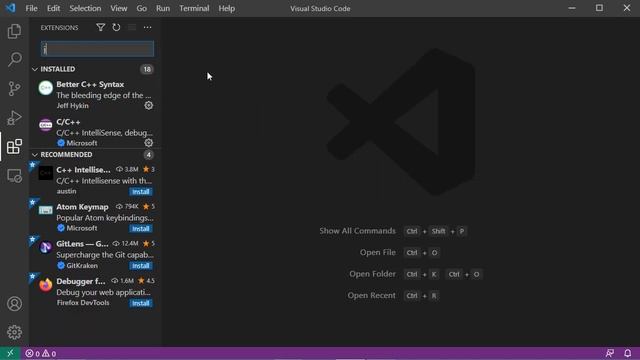The height and width of the screenshot is (360, 640).
Task: Focus the extensions search input field
Action: coord(97,49)
